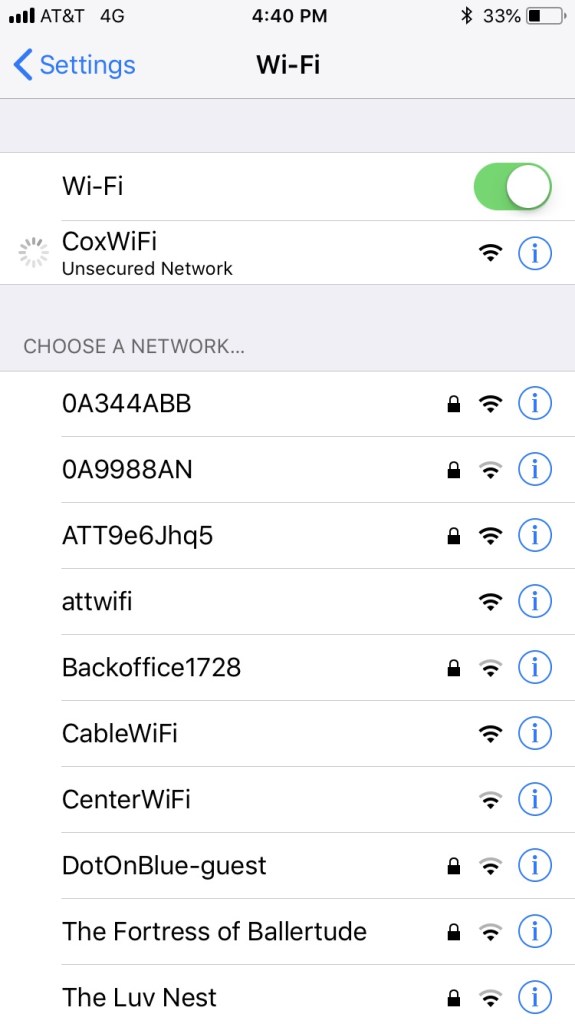
Task: Choose the Backoffice1728 network
Action: tap(288, 667)
